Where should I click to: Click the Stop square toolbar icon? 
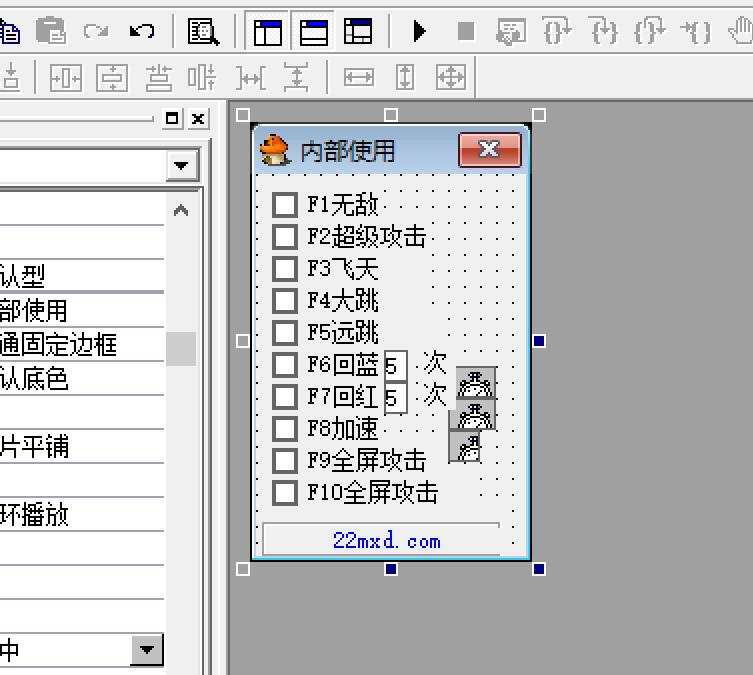pyautogui.click(x=466, y=31)
